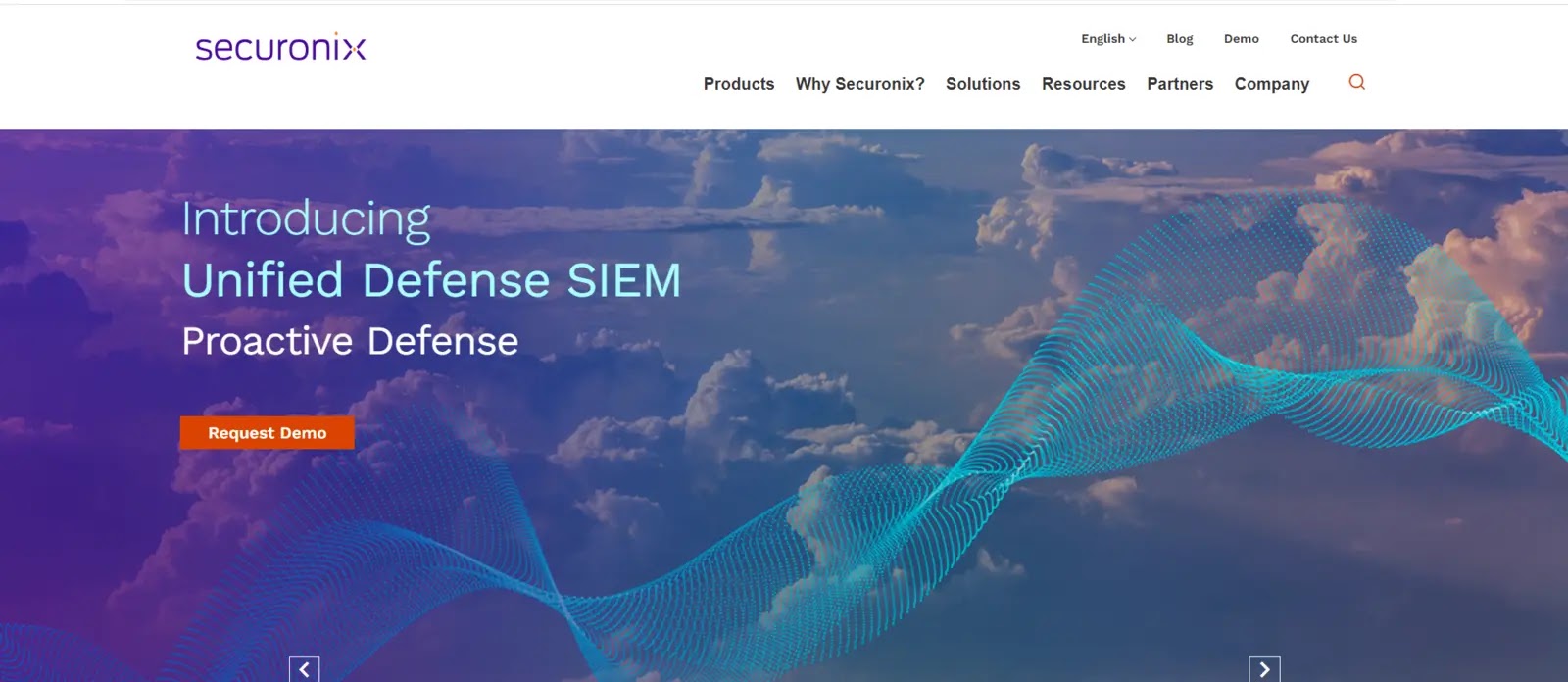
Task: Open the Resources menu
Action: point(1083,84)
